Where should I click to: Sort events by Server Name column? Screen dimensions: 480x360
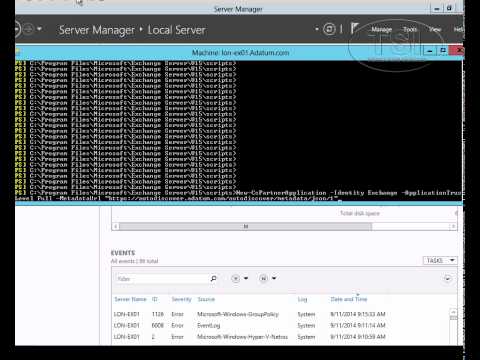click(130, 299)
